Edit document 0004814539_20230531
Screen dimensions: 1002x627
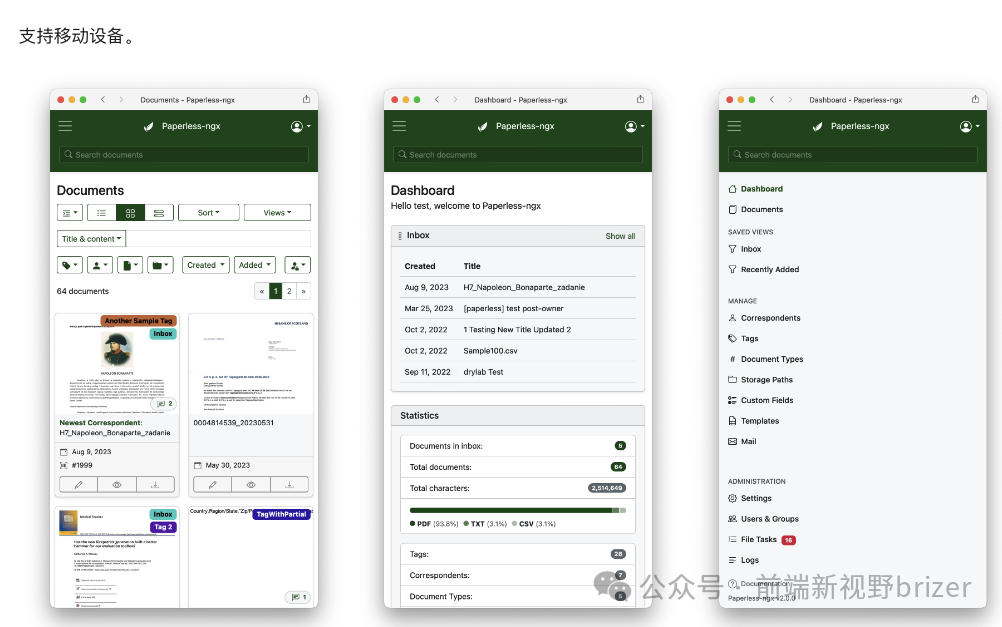(212, 485)
